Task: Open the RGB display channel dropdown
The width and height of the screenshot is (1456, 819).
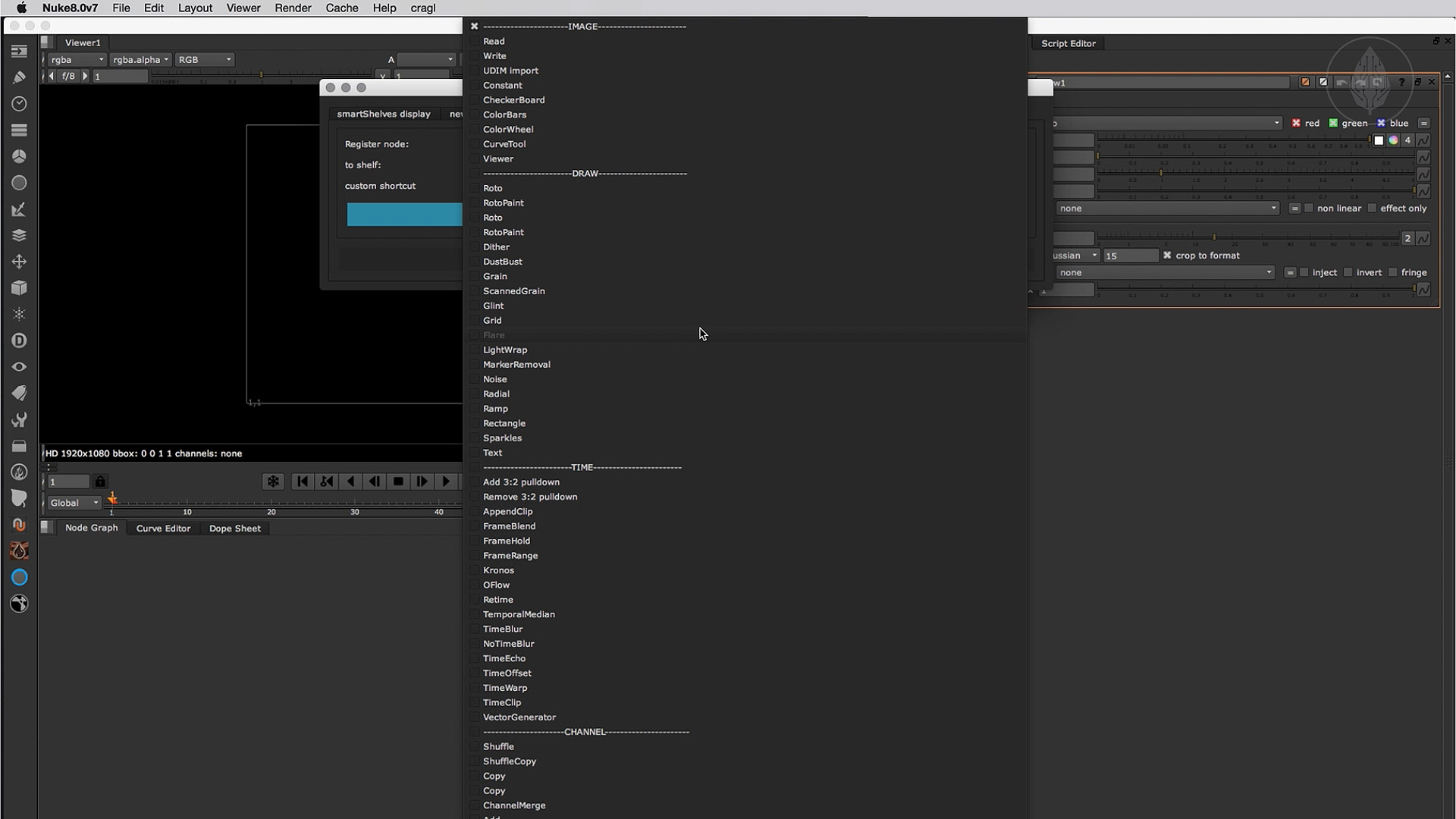Action: [204, 59]
